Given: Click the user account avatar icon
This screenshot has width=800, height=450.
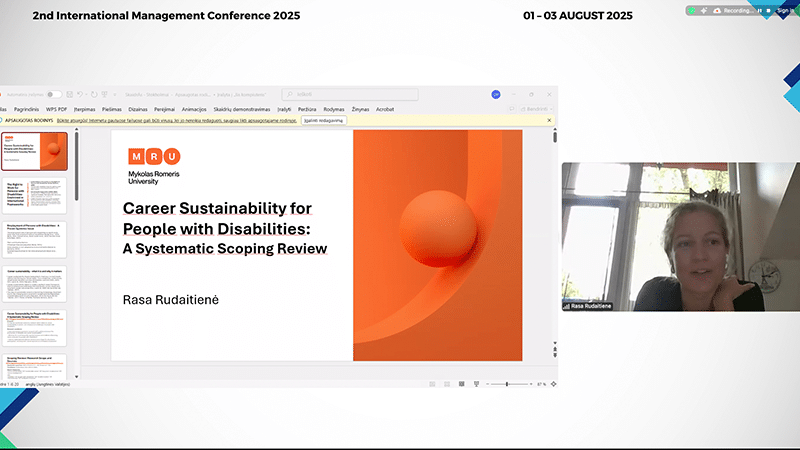Looking at the screenshot, I should [x=496, y=94].
